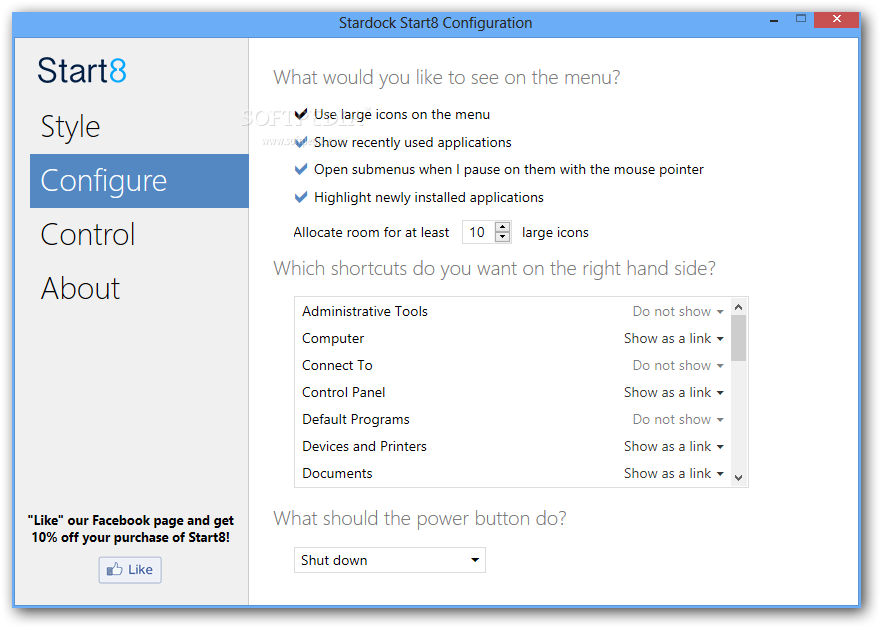
Task: Switch to the Style tab
Action: click(x=69, y=127)
